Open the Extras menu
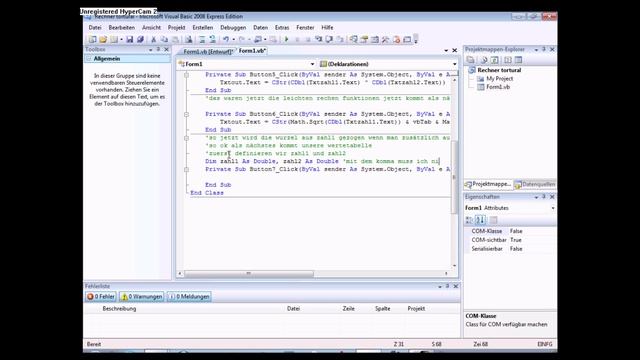Screen dimensions: 640x360 (x=282, y=27)
